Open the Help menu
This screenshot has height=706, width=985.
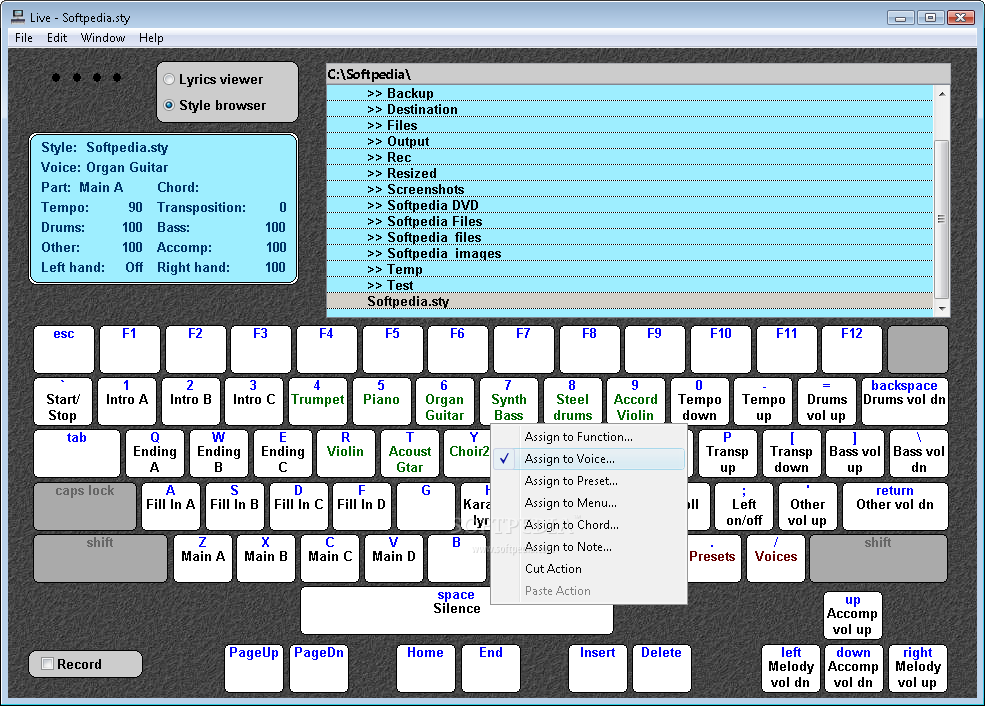(151, 38)
